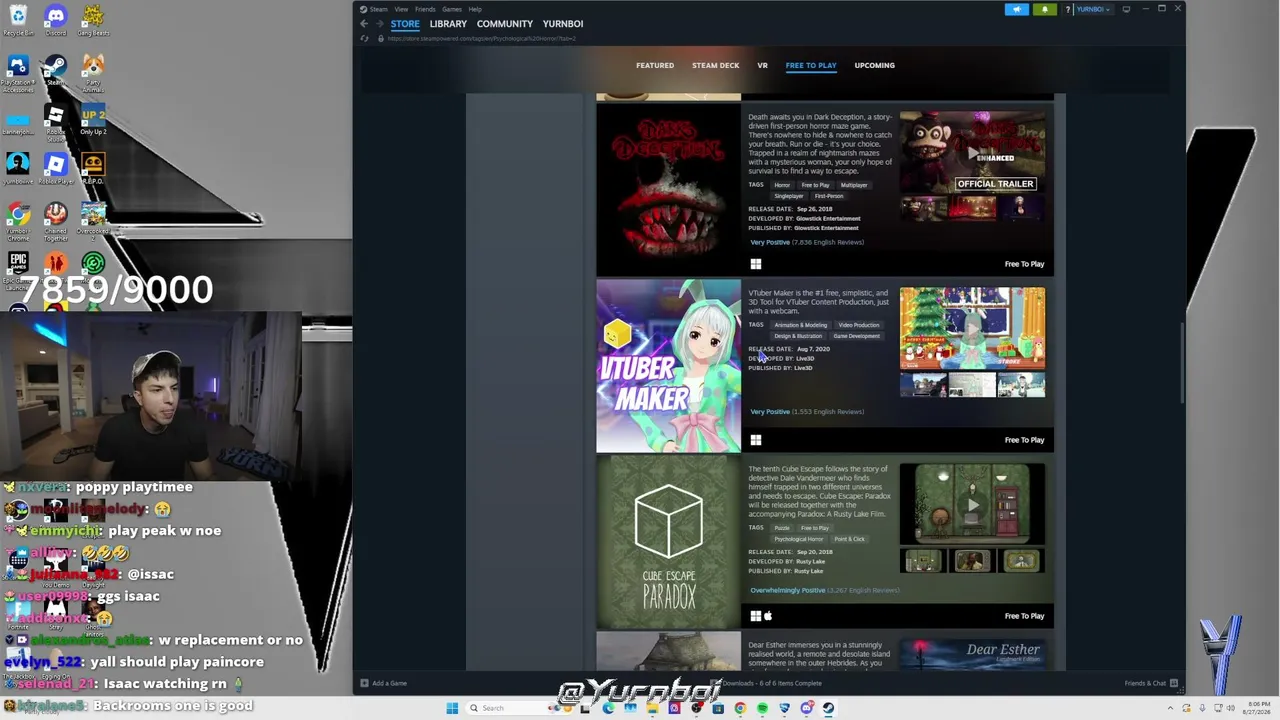
Task: Open the Dark Deception cover image
Action: pos(669,190)
